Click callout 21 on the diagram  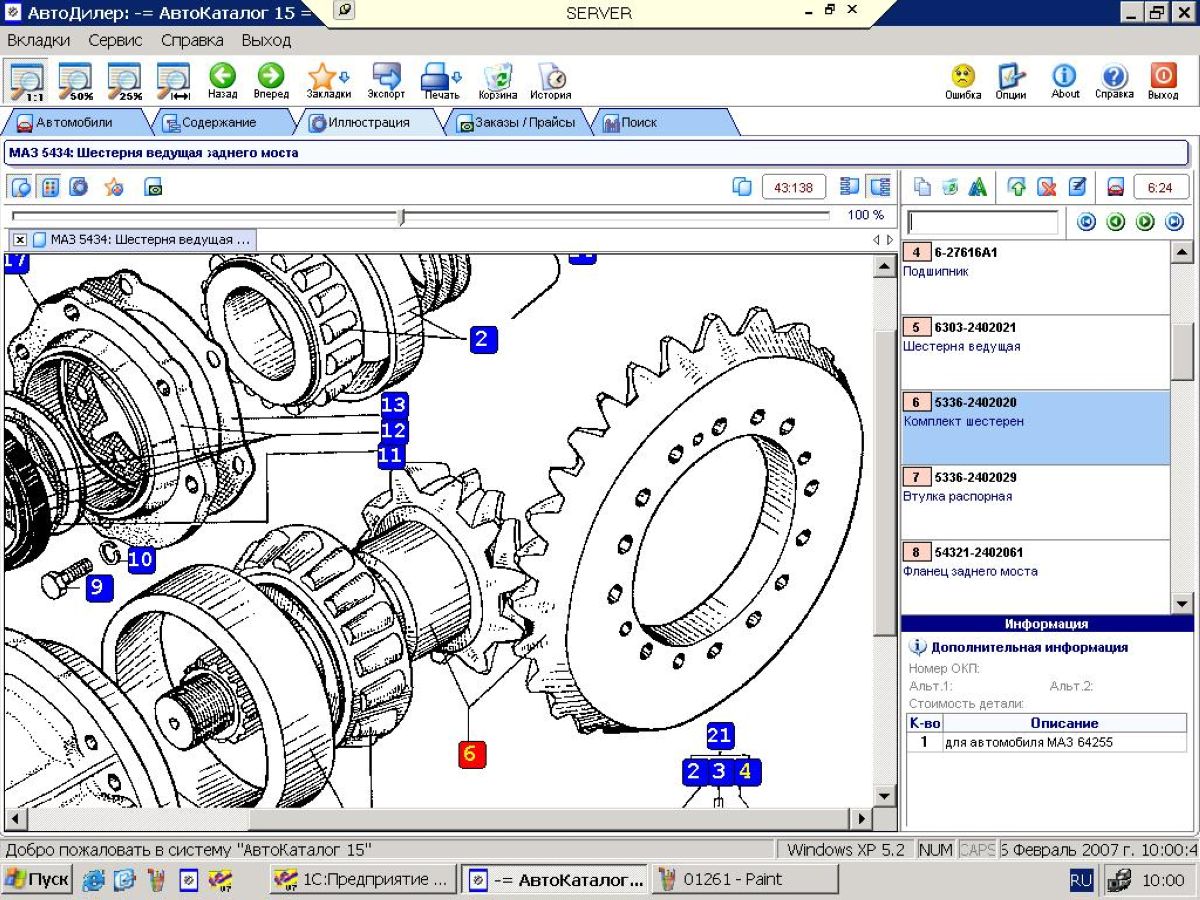(x=720, y=738)
